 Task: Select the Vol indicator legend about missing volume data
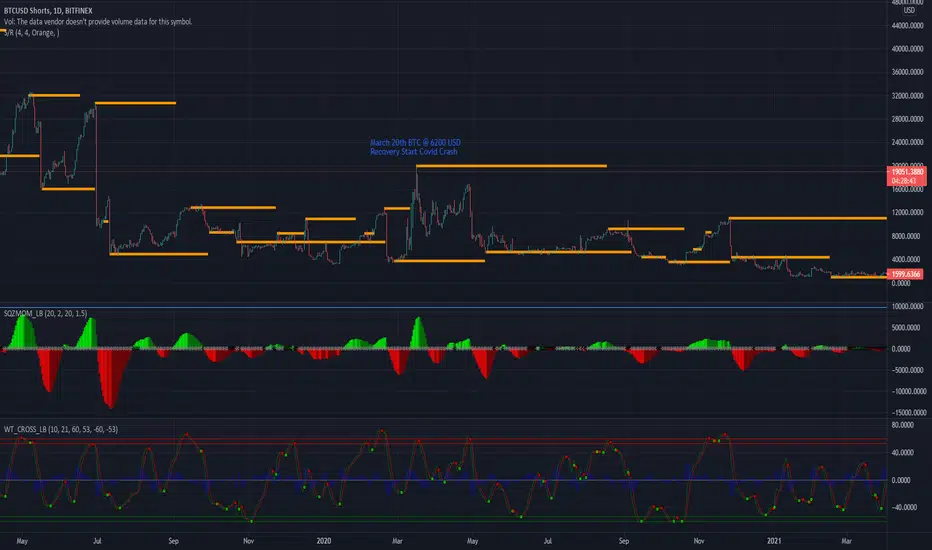click(x=98, y=21)
